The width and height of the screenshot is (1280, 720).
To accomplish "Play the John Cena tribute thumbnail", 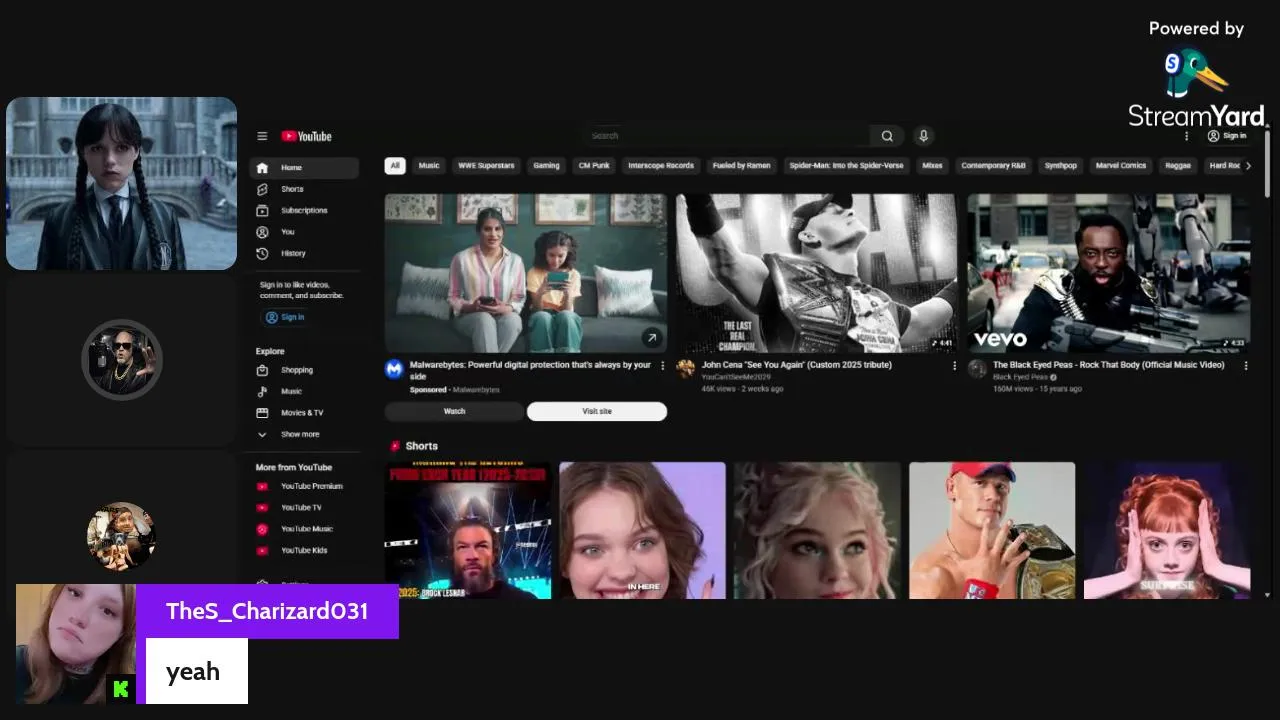I will [x=817, y=273].
